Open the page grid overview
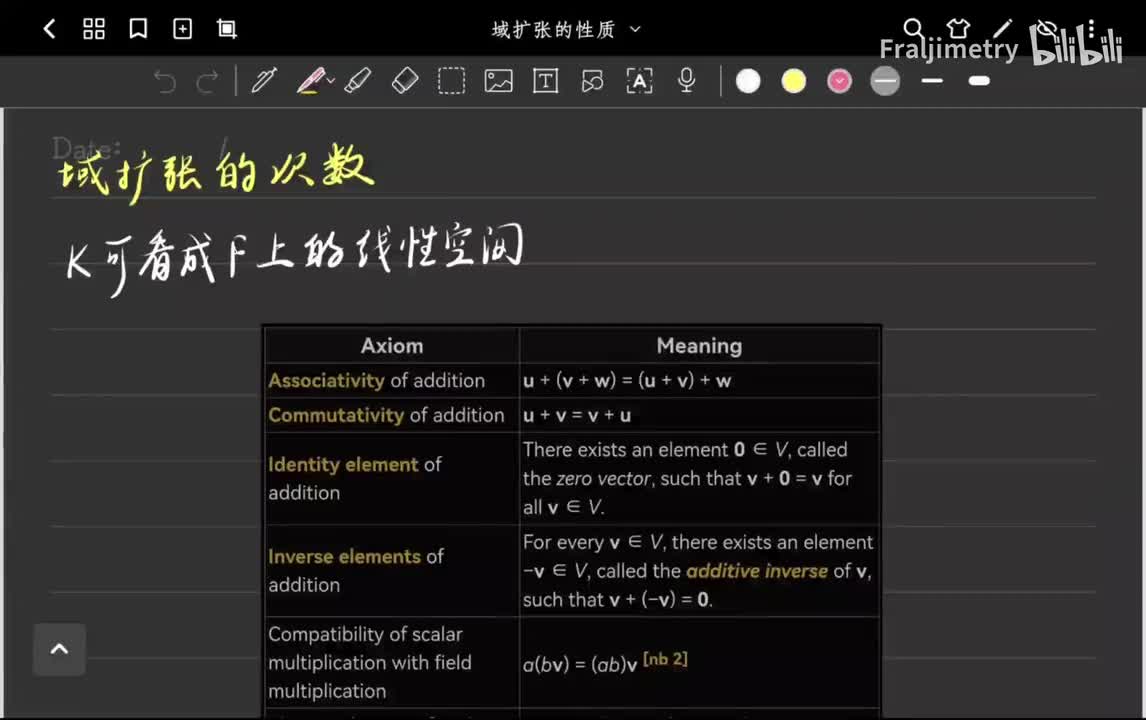This screenshot has height=720, width=1146. [x=94, y=29]
